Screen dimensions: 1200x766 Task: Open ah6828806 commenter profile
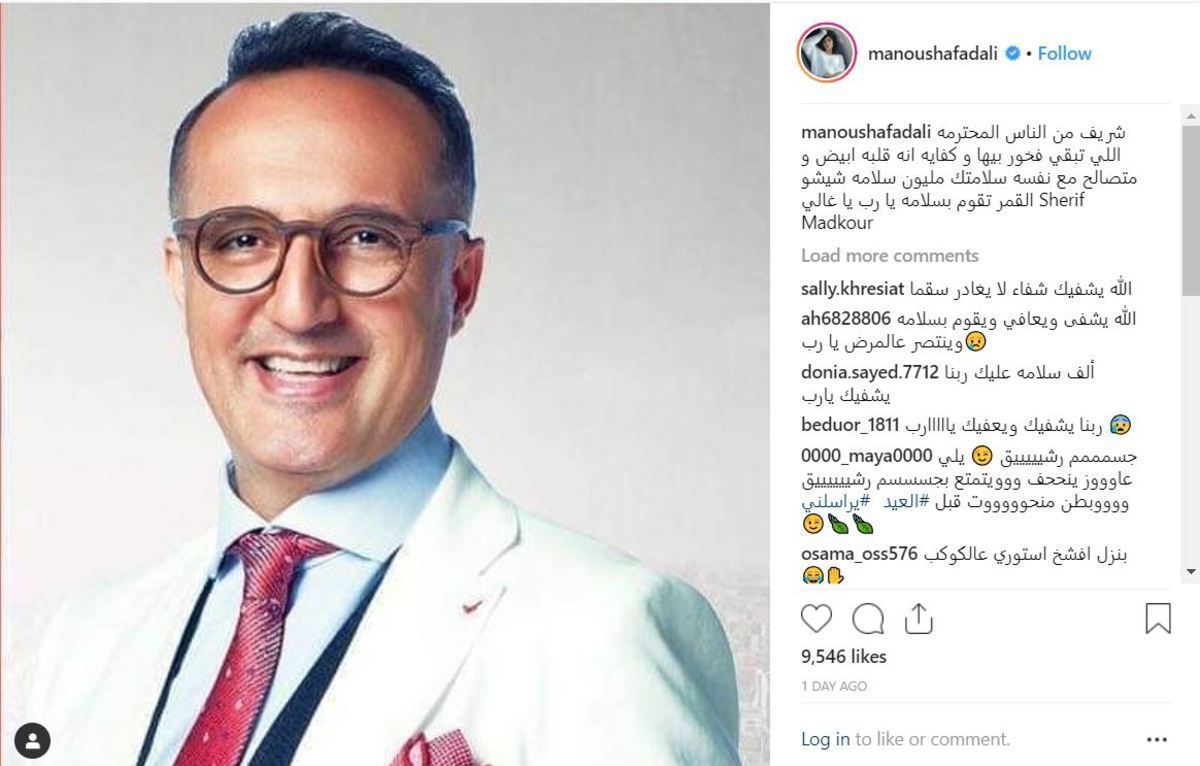click(x=843, y=320)
